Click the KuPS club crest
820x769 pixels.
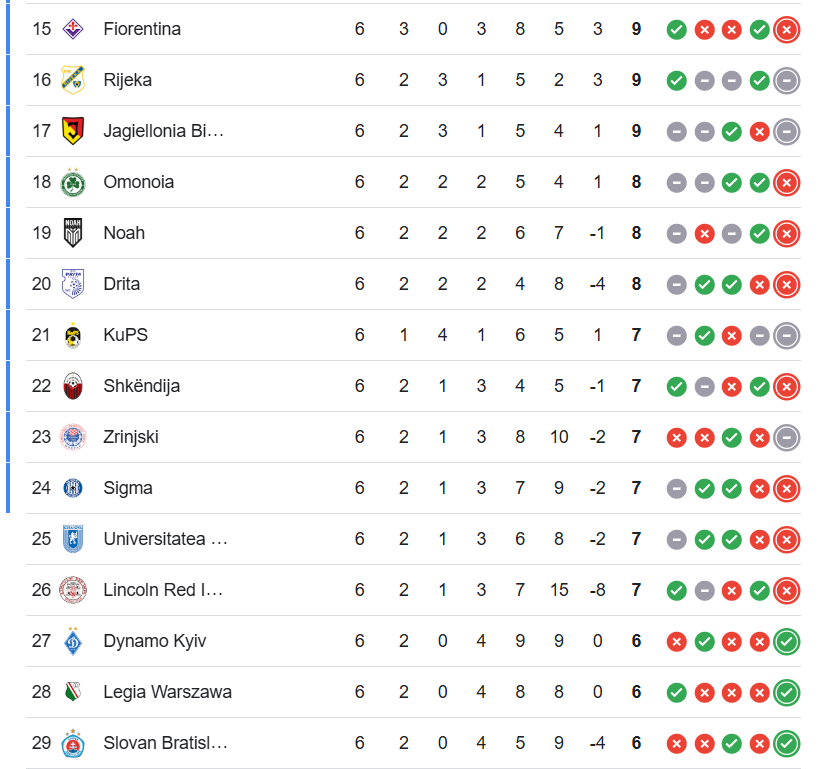(x=73, y=335)
